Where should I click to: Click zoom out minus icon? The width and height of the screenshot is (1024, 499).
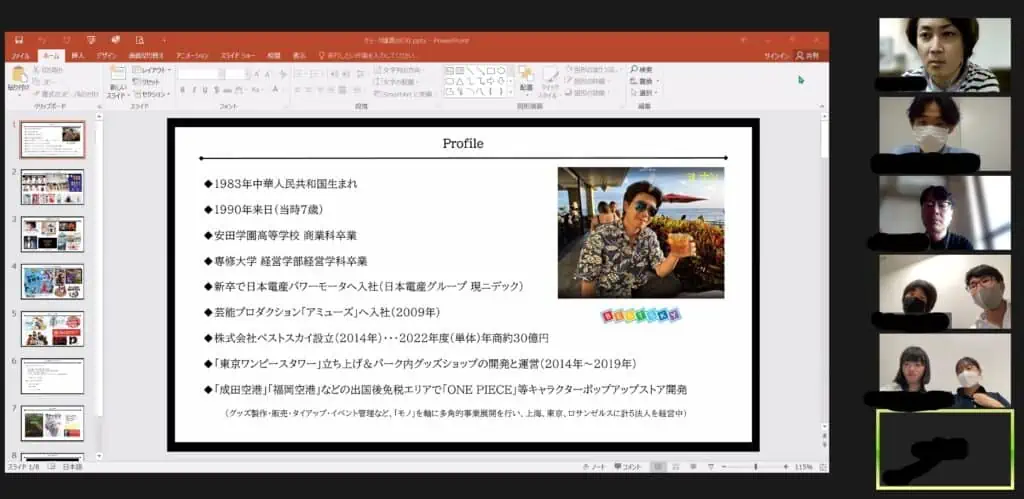tap(724, 467)
